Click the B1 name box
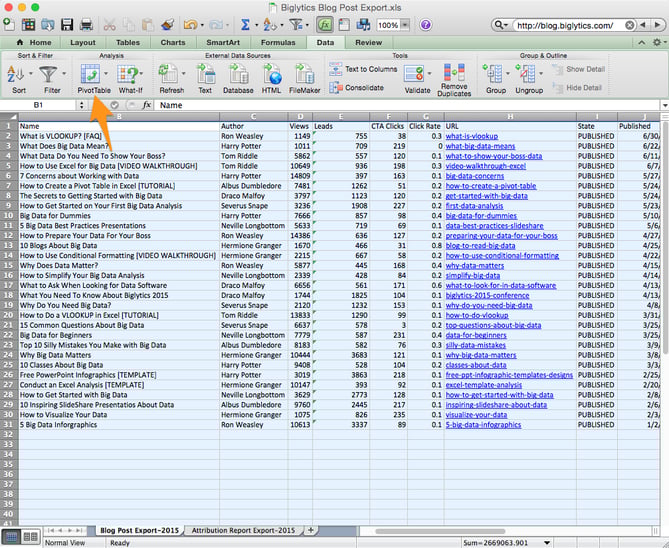The height and width of the screenshot is (548, 669). [38, 105]
